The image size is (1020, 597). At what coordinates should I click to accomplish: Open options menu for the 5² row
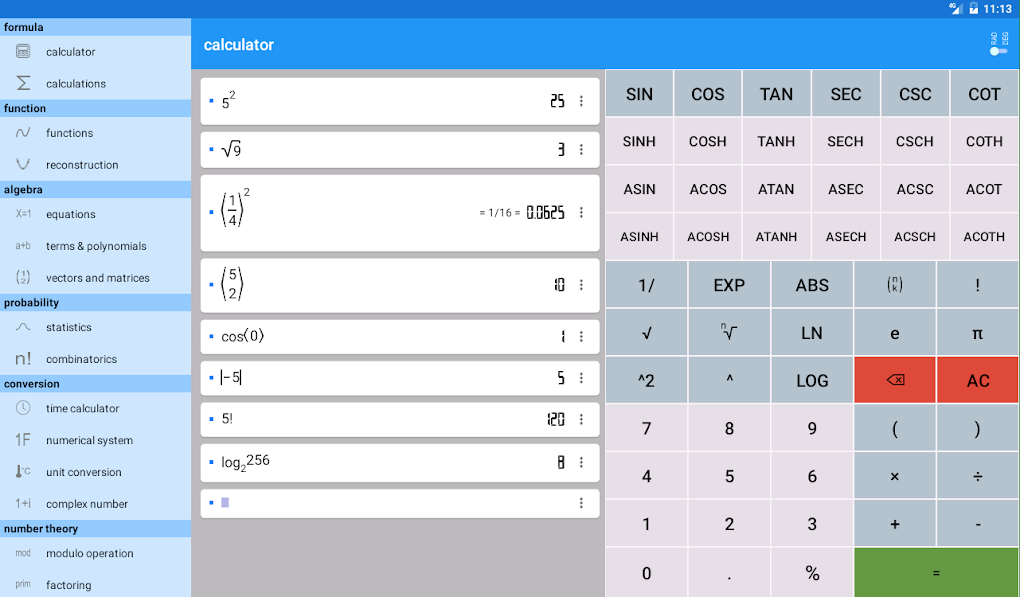pyautogui.click(x=581, y=101)
